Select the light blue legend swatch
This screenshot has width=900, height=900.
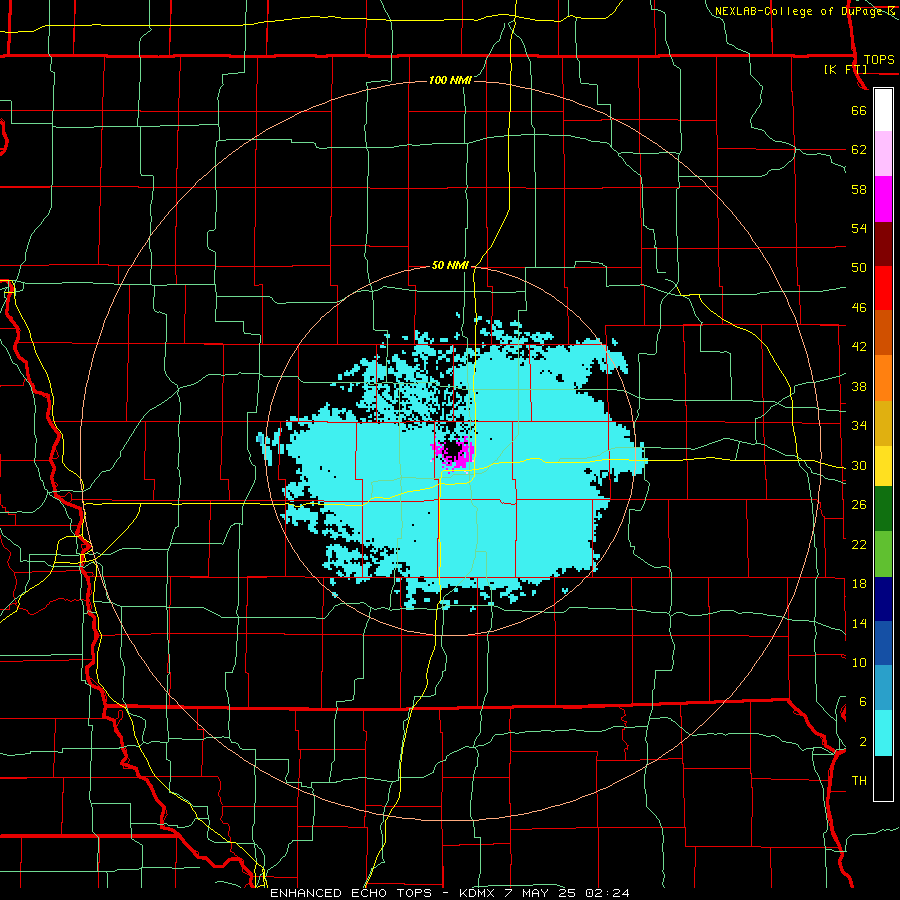pyautogui.click(x=883, y=688)
